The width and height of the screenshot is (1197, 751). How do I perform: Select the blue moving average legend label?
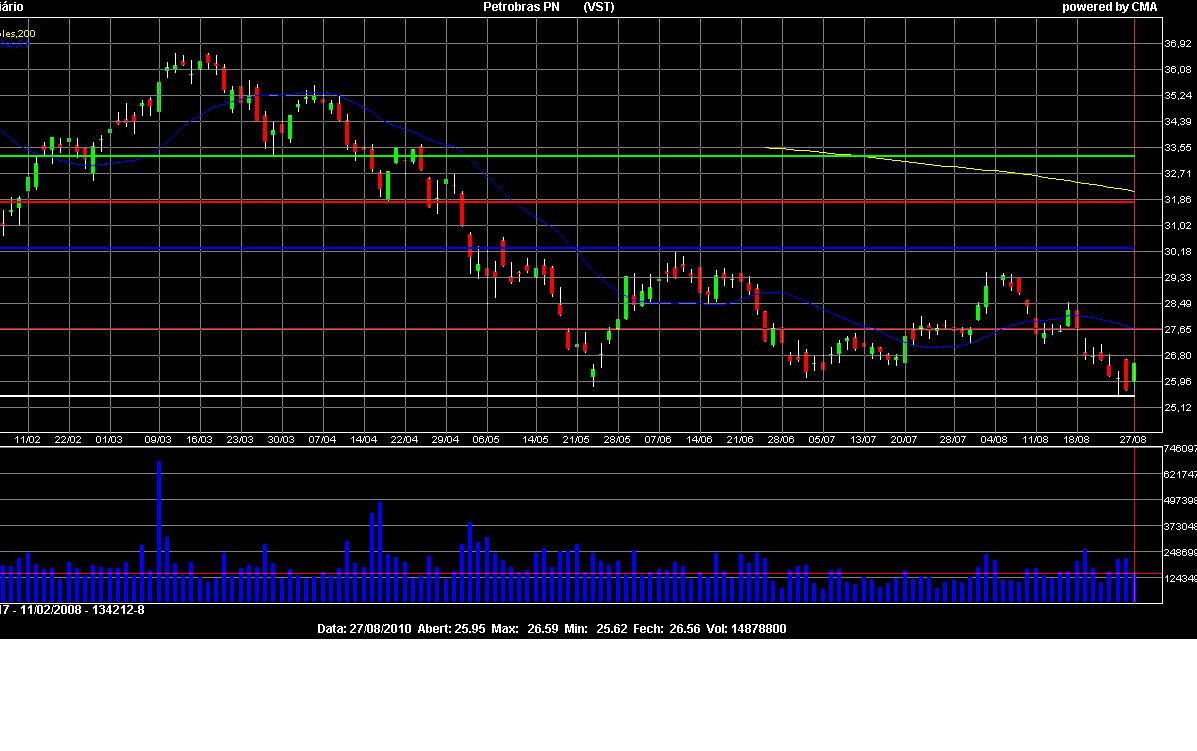coord(14,44)
